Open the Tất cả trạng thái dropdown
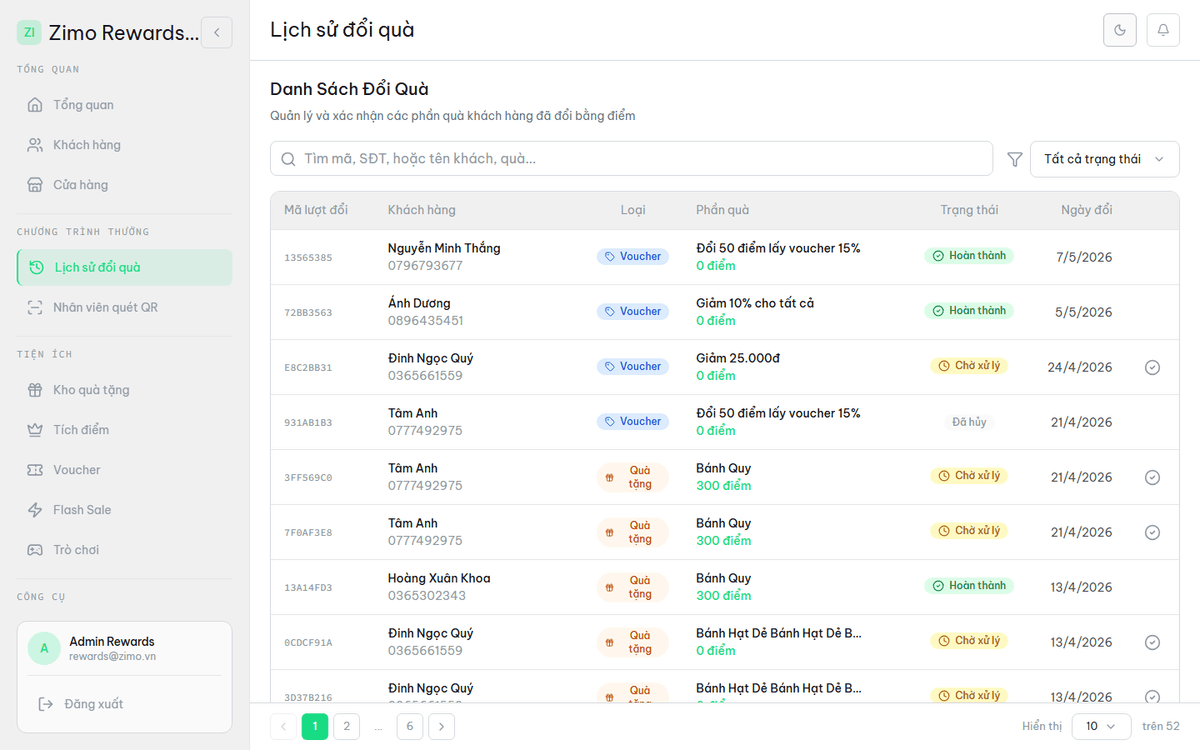 1105,159
